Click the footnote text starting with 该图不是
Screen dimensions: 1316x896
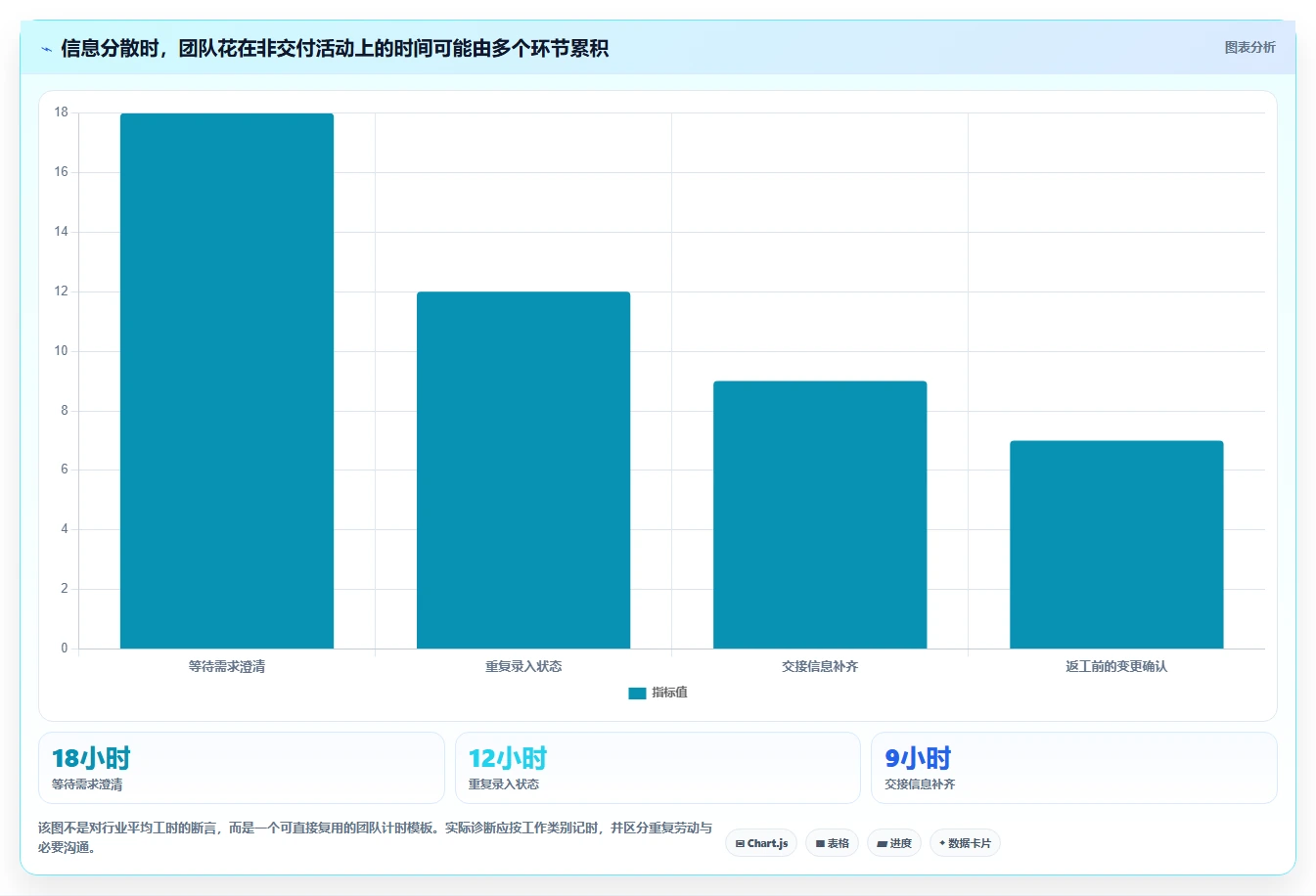(x=376, y=837)
